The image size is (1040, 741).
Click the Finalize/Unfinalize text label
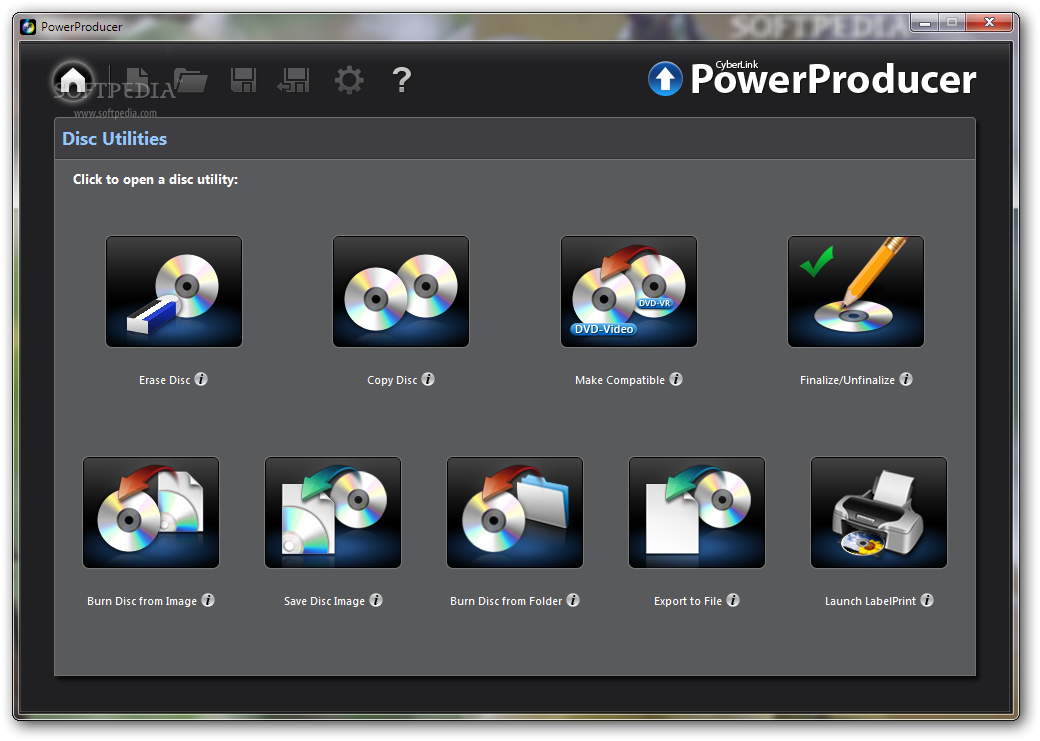tap(847, 380)
